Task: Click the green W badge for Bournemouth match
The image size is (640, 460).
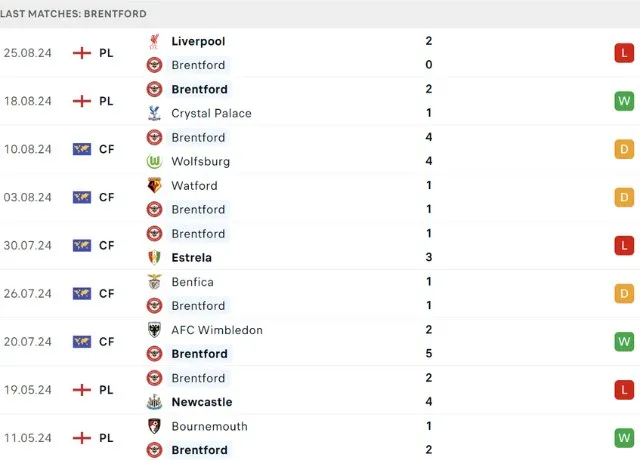Action: 624,438
